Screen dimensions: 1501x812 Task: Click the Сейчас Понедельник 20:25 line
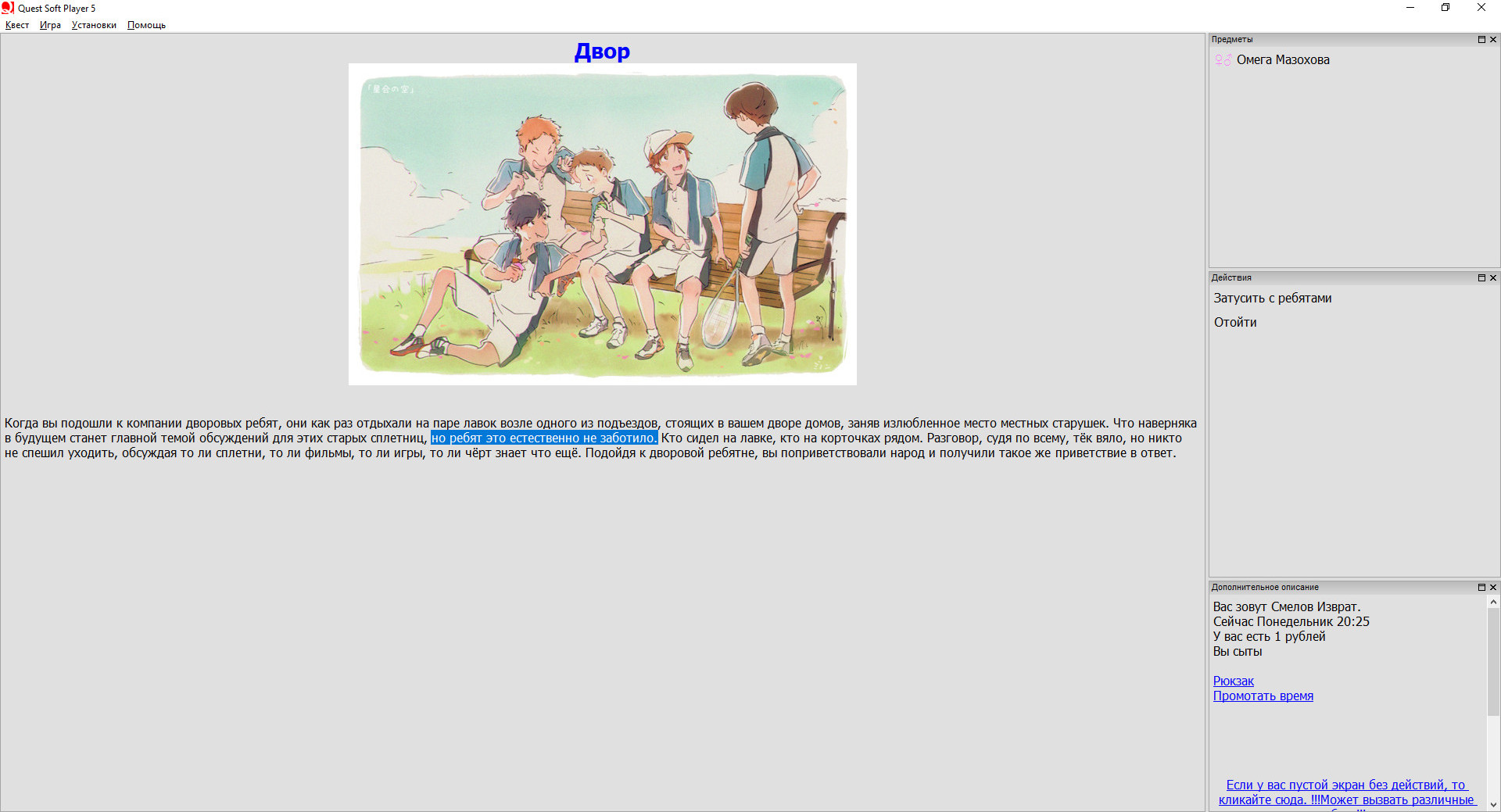point(1291,621)
